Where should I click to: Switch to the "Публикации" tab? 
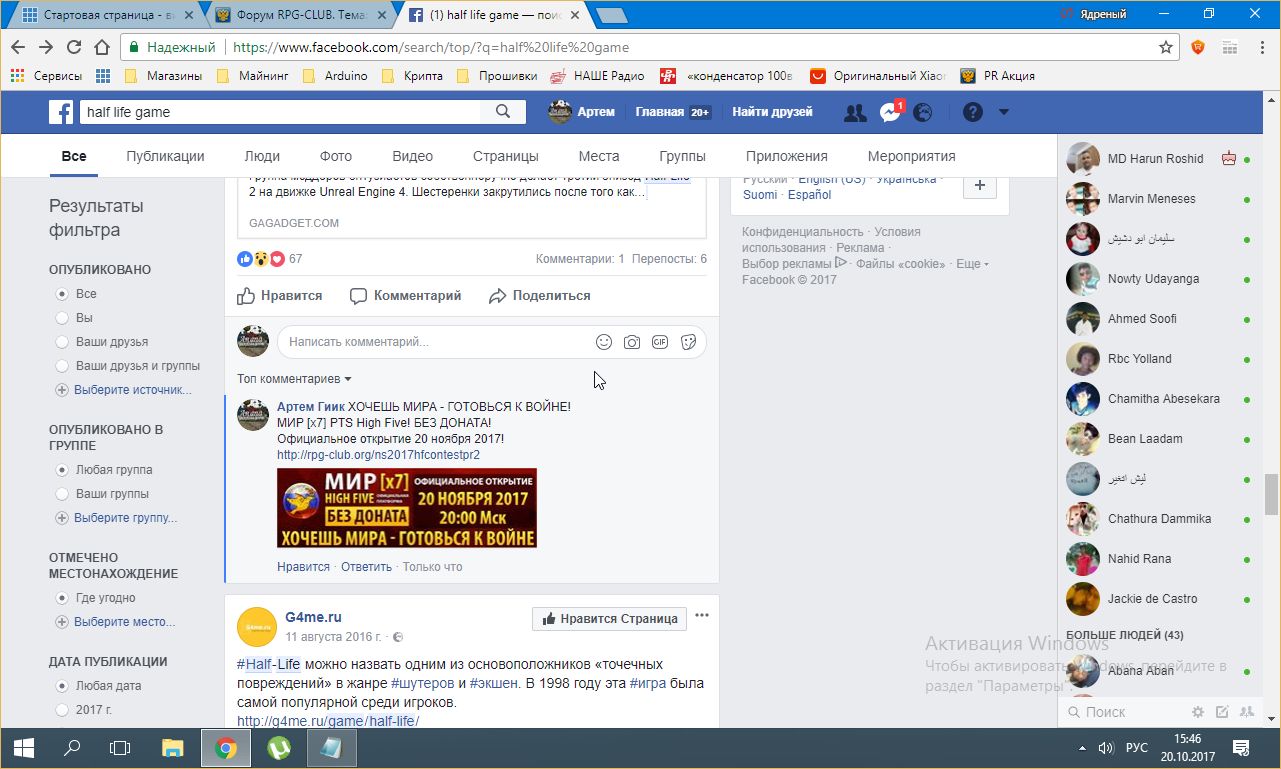point(165,156)
